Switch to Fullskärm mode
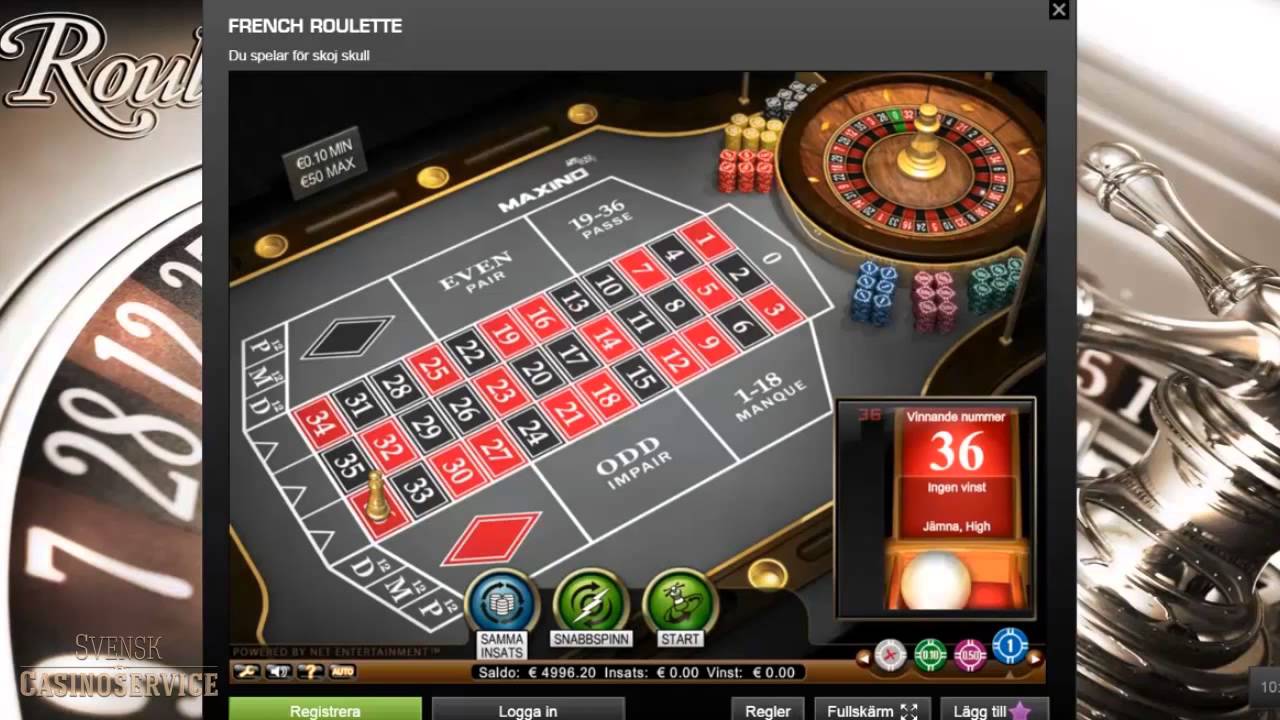The image size is (1280, 720). [x=872, y=709]
